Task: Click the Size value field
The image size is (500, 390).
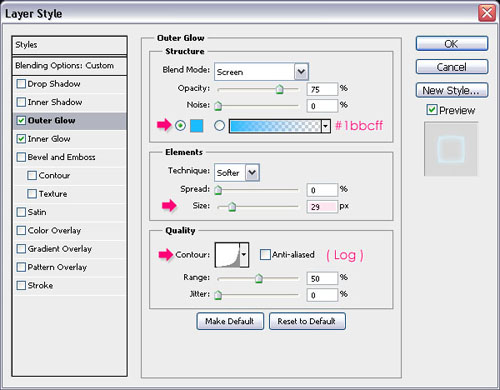Action: pyautogui.click(x=322, y=207)
